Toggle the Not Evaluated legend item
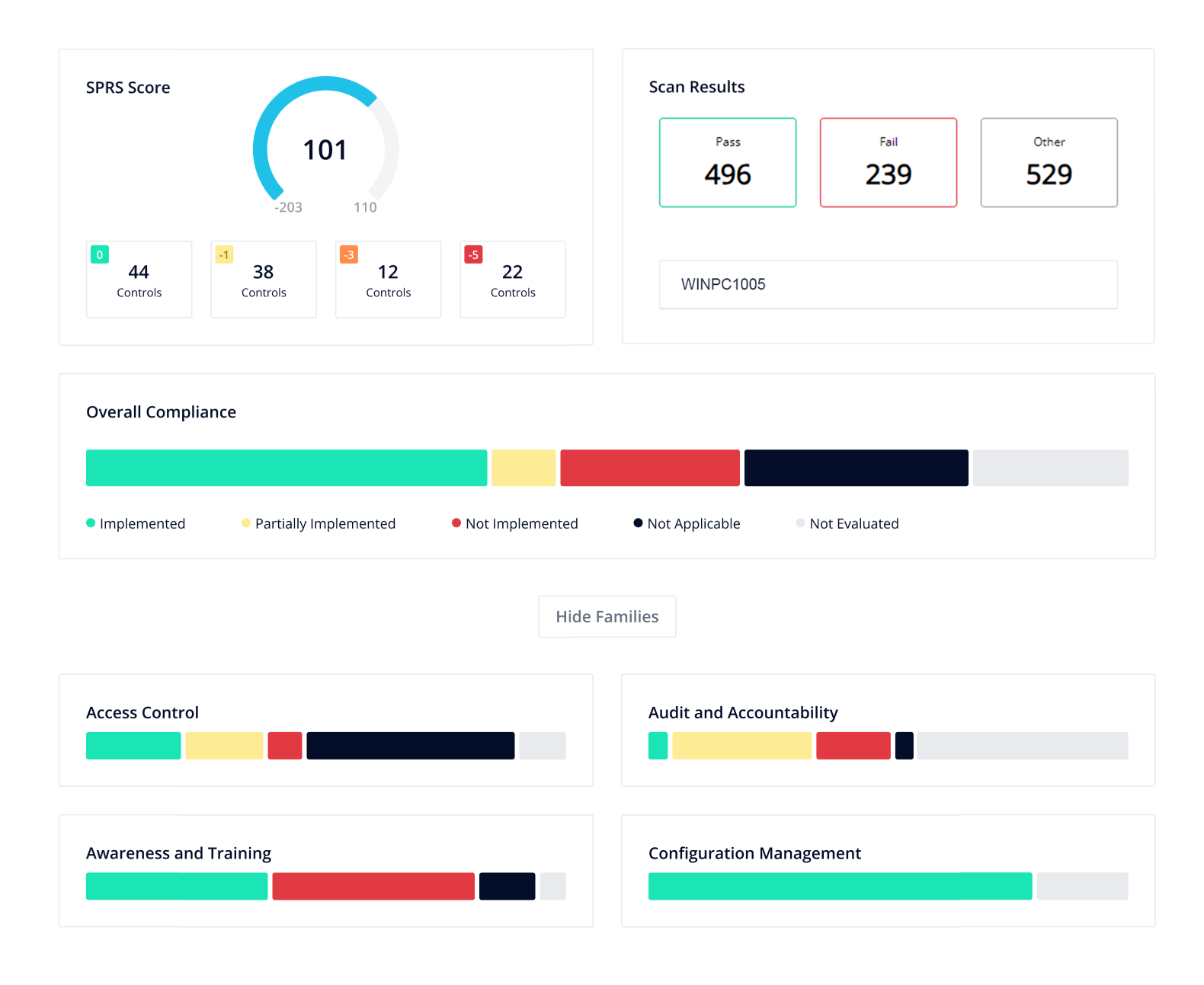 point(847,523)
